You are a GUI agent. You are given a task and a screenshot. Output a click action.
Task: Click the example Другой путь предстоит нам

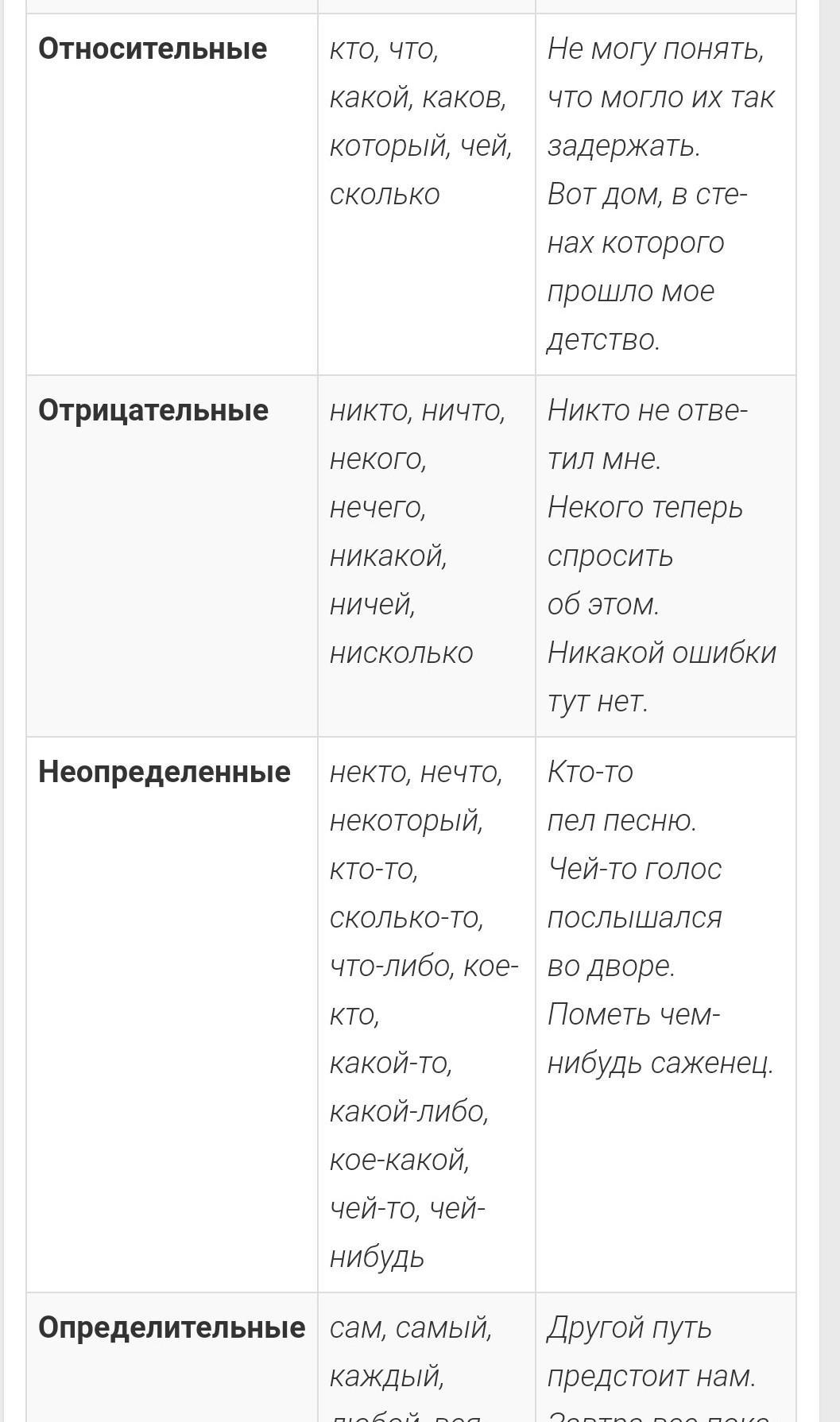tap(652, 1351)
